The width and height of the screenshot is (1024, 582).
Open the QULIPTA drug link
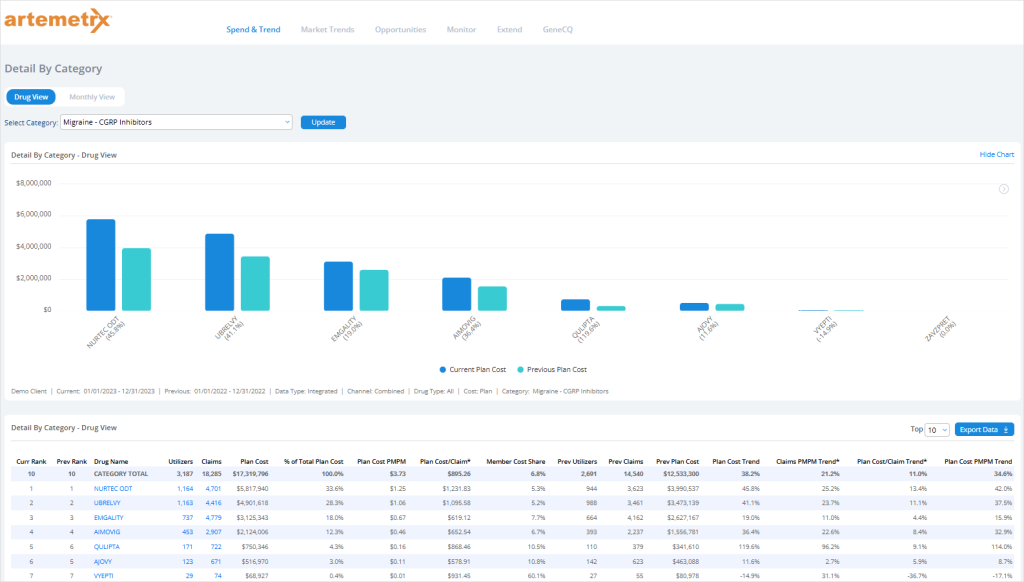pyautogui.click(x=108, y=547)
